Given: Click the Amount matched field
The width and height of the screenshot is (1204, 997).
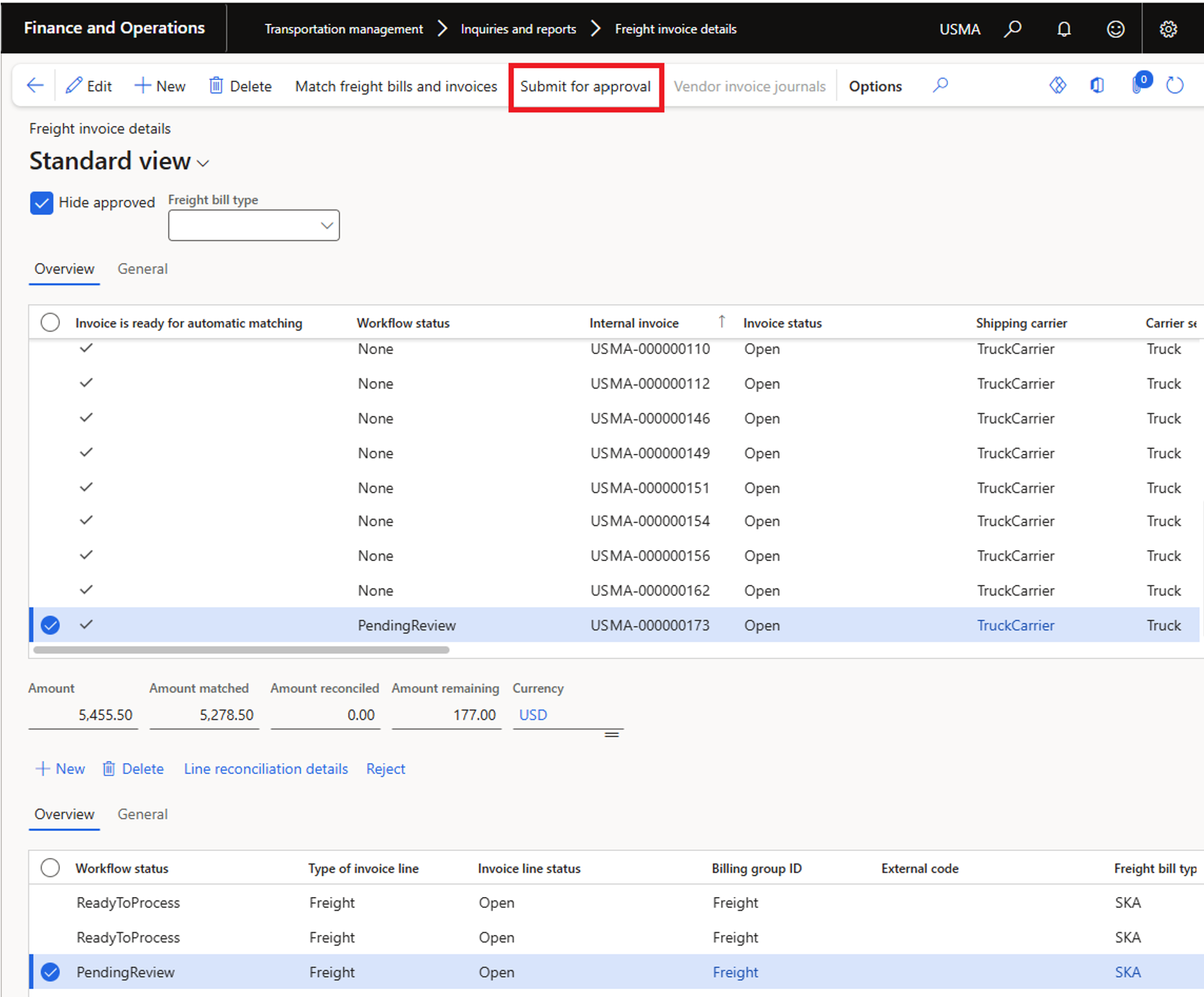Looking at the screenshot, I should (x=204, y=715).
